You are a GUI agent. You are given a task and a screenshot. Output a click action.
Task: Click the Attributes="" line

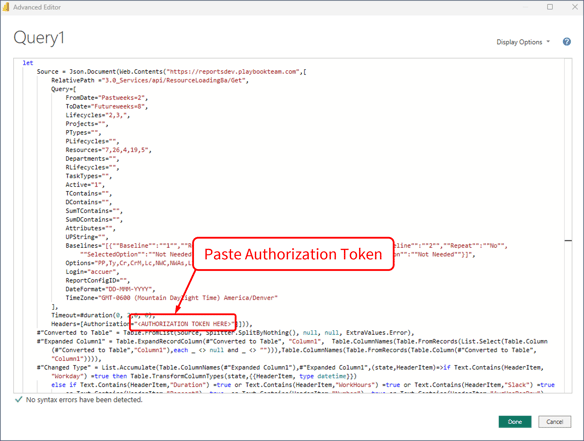[x=91, y=228]
